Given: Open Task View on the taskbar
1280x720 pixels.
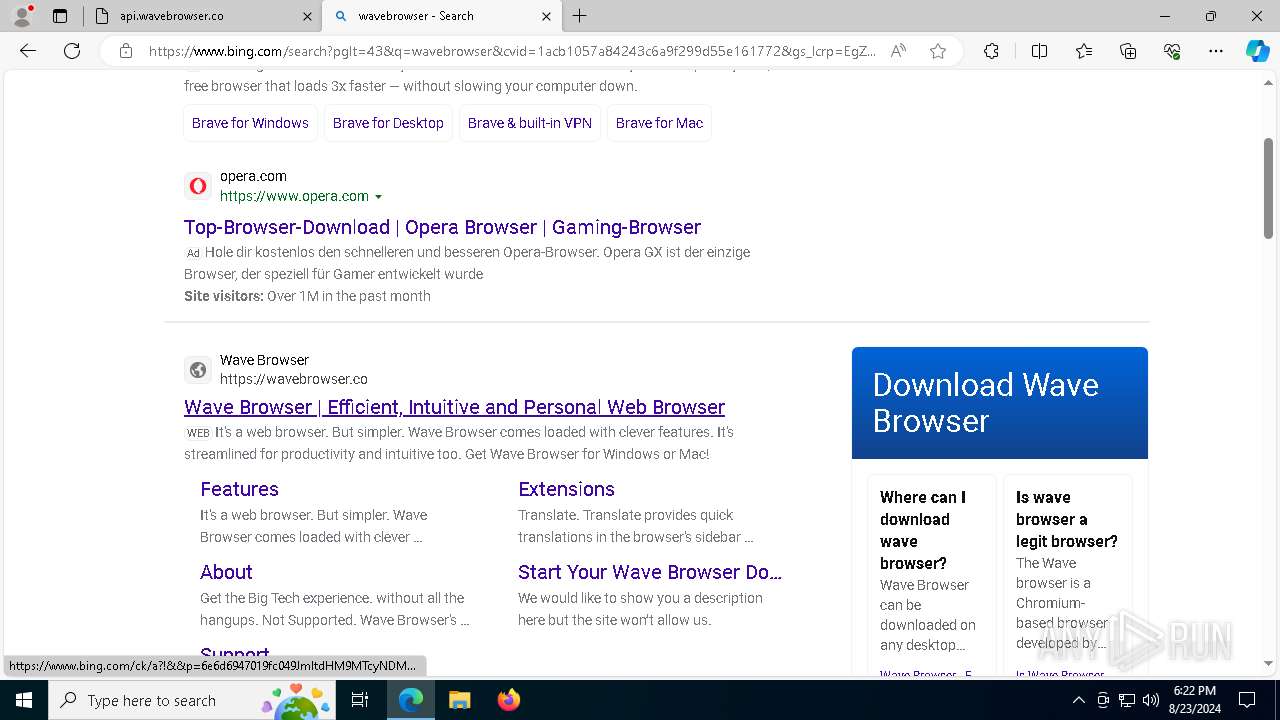Looking at the screenshot, I should point(360,700).
